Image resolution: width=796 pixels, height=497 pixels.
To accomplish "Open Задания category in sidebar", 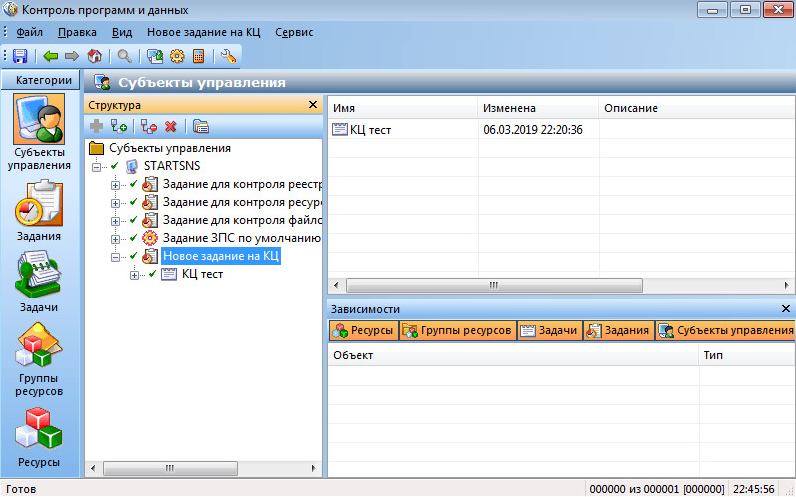I will (x=39, y=211).
